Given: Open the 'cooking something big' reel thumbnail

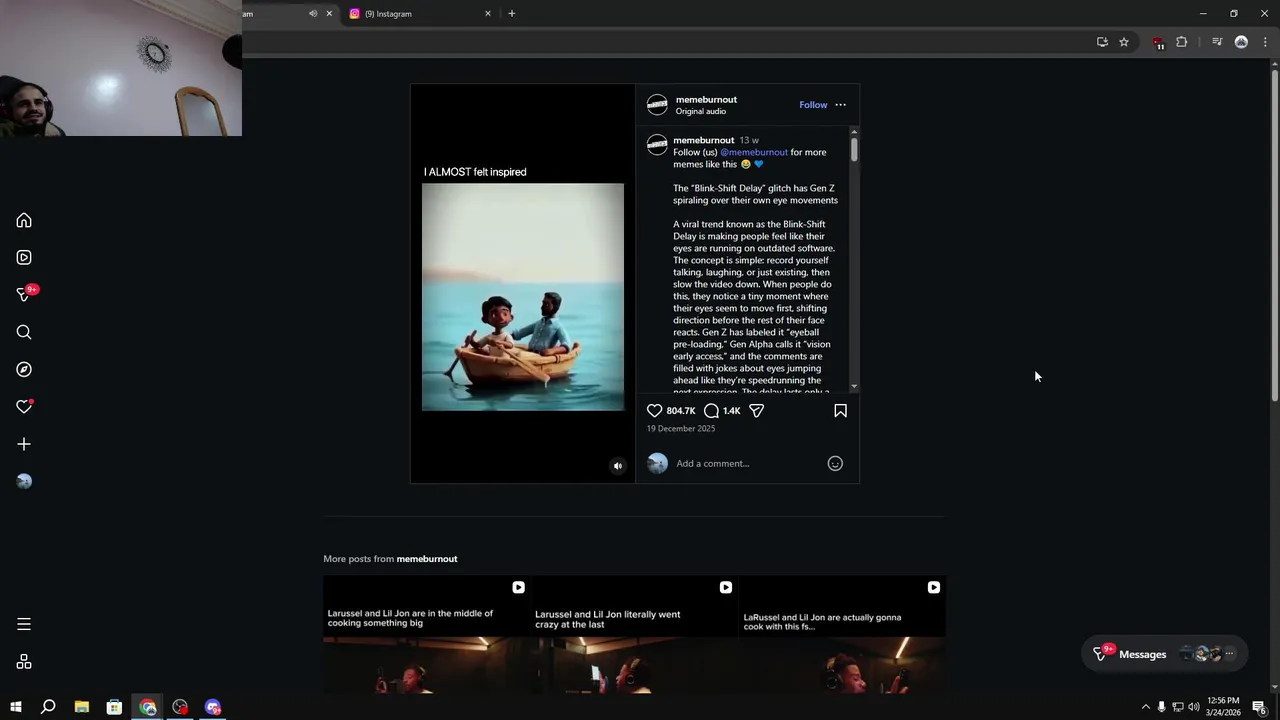Looking at the screenshot, I should (426, 634).
